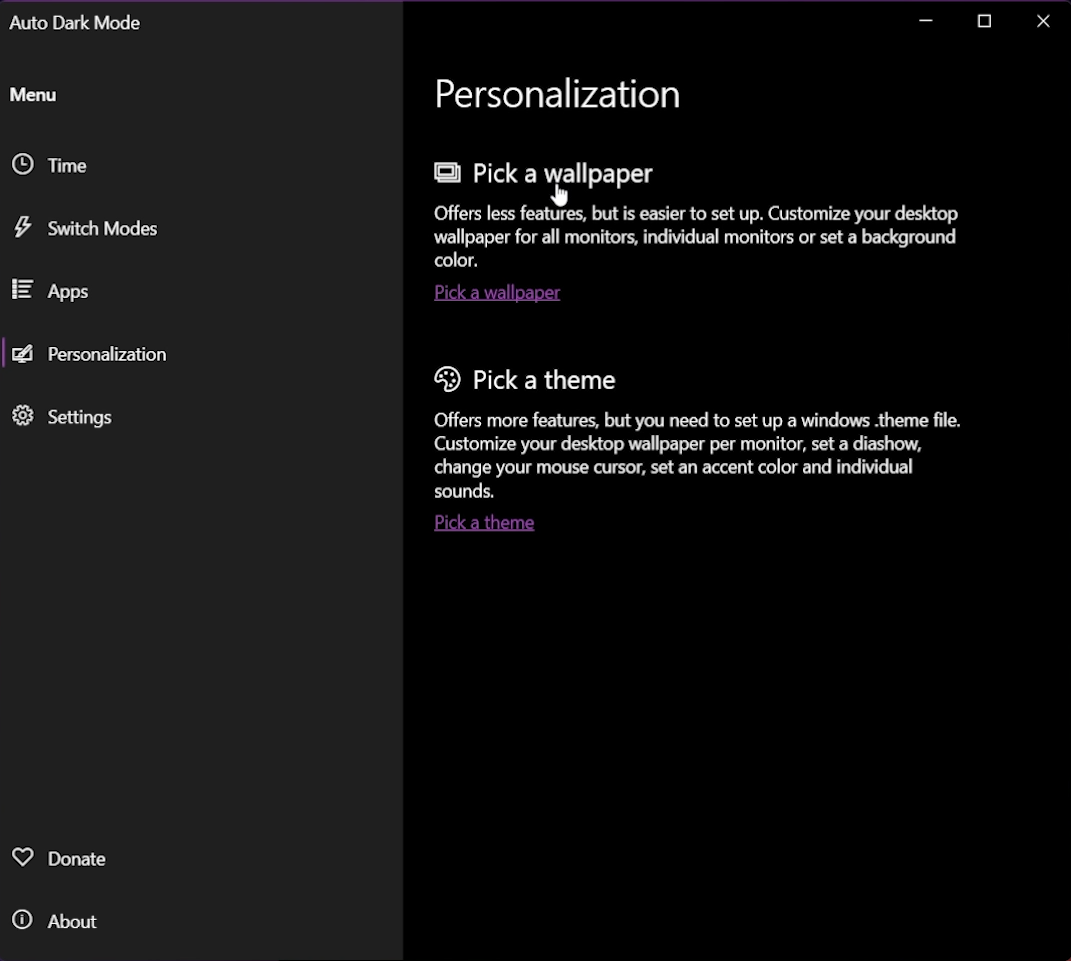Click the Settings gear icon

tap(23, 416)
